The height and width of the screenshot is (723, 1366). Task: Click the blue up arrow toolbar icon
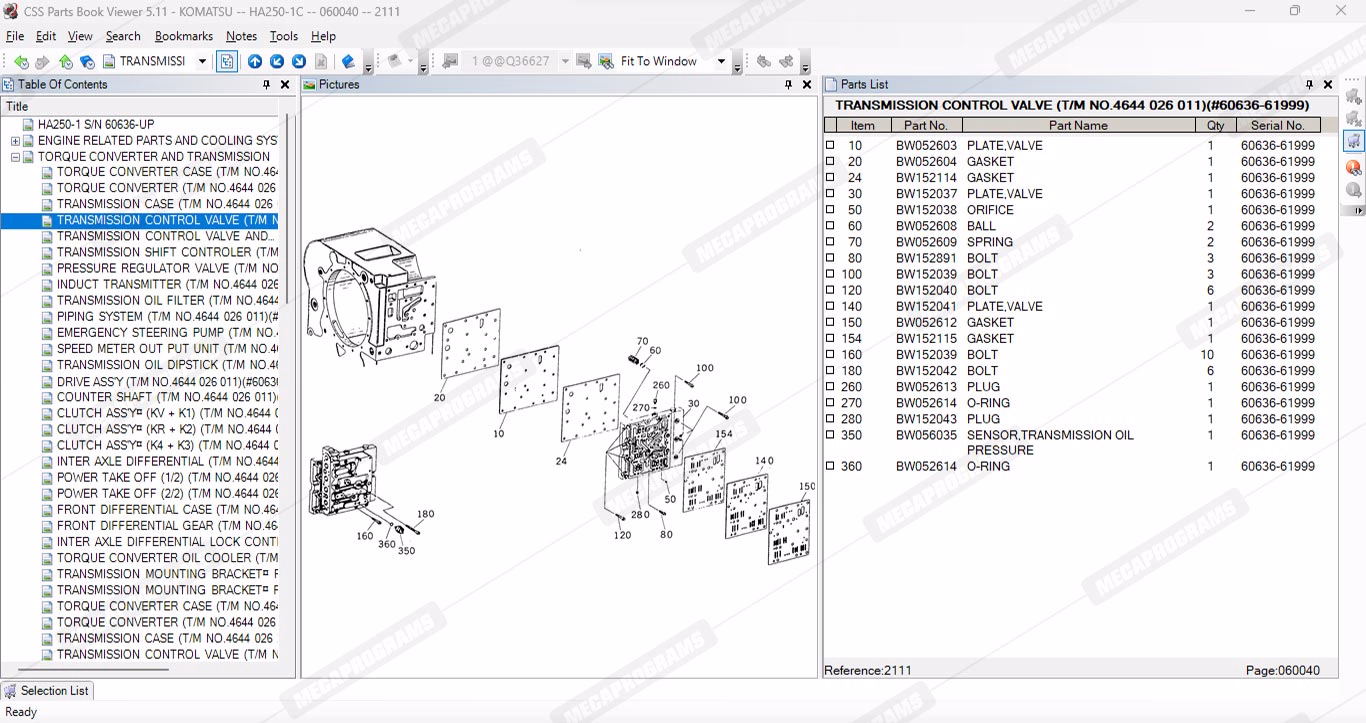(x=255, y=62)
